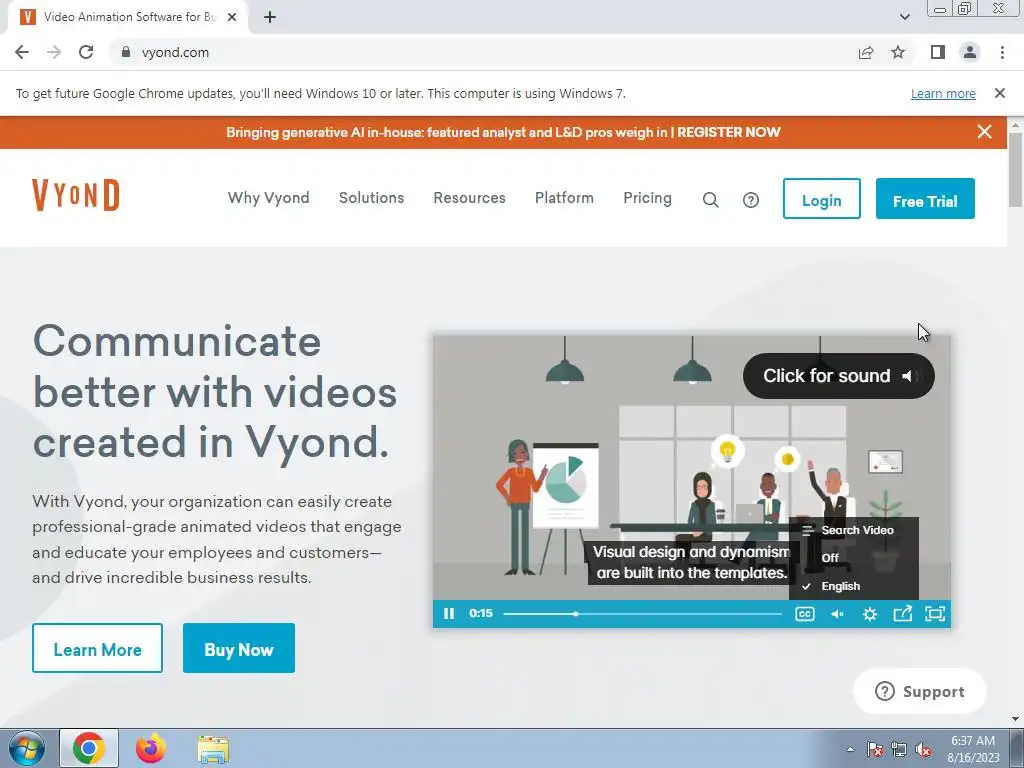Image resolution: width=1024 pixels, height=768 pixels.
Task: Click the Click for sound button
Action: 839,376
